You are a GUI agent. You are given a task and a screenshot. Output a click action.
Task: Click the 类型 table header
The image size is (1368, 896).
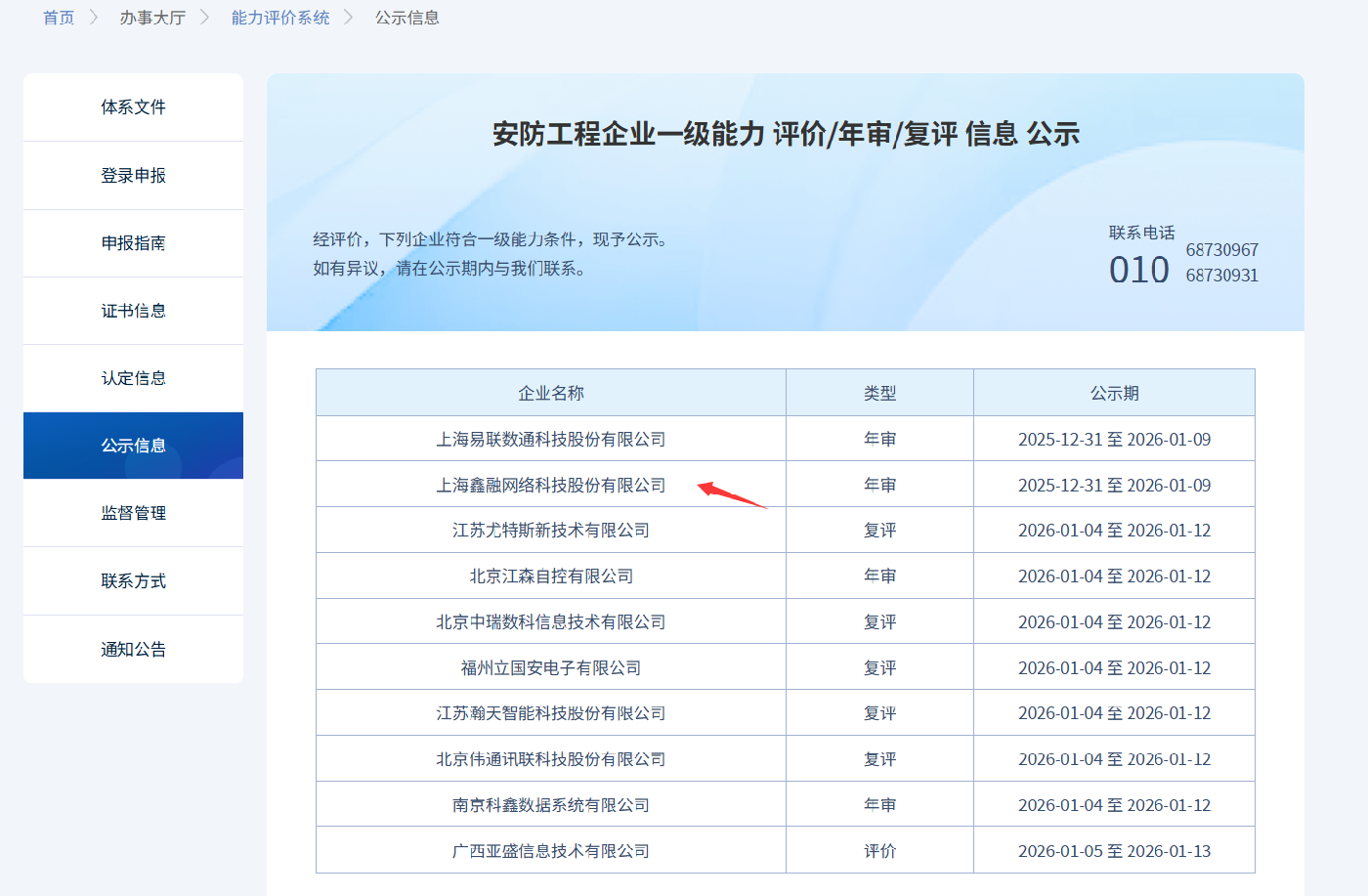click(x=878, y=392)
